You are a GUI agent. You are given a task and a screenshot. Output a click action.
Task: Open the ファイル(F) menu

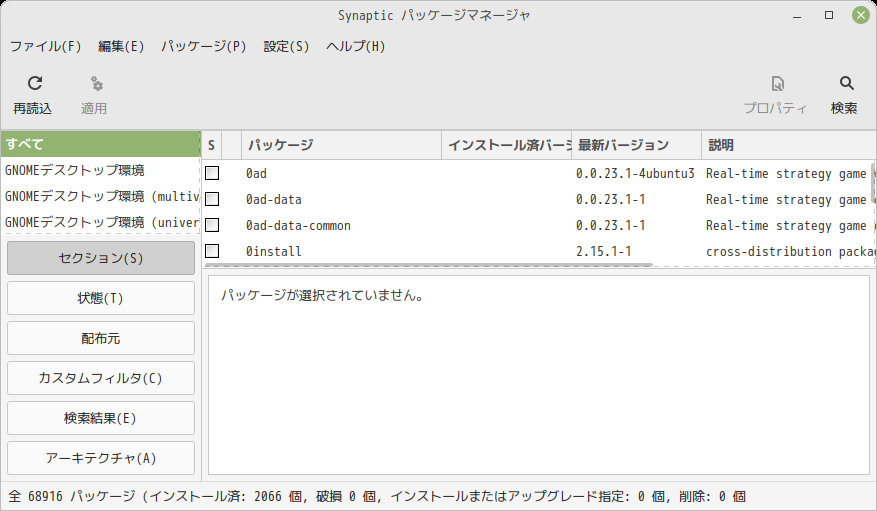[45, 46]
